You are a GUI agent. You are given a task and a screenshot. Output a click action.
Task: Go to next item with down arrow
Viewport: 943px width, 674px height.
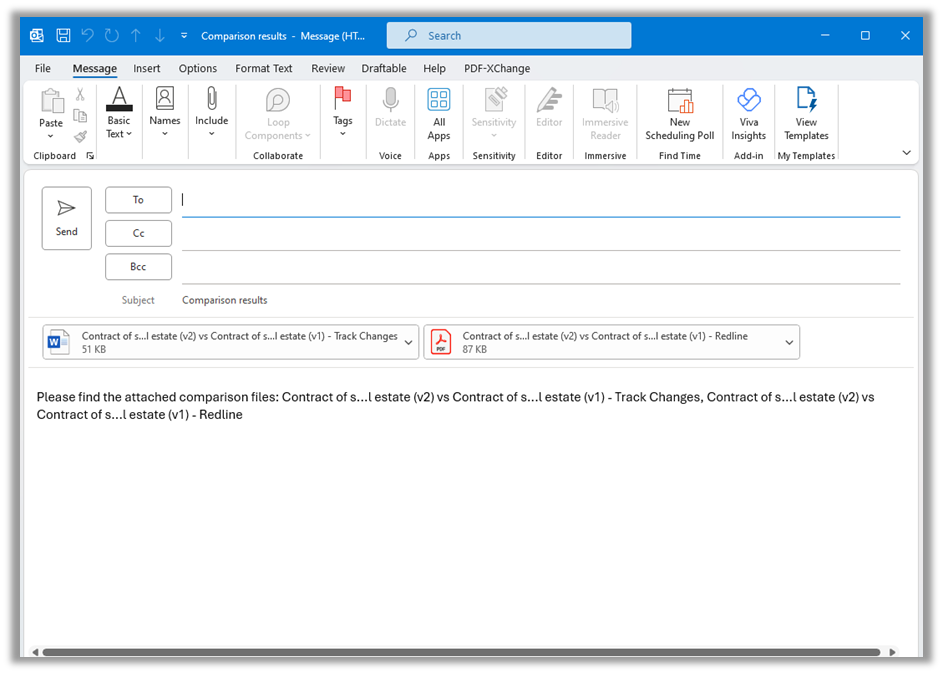pos(160,35)
